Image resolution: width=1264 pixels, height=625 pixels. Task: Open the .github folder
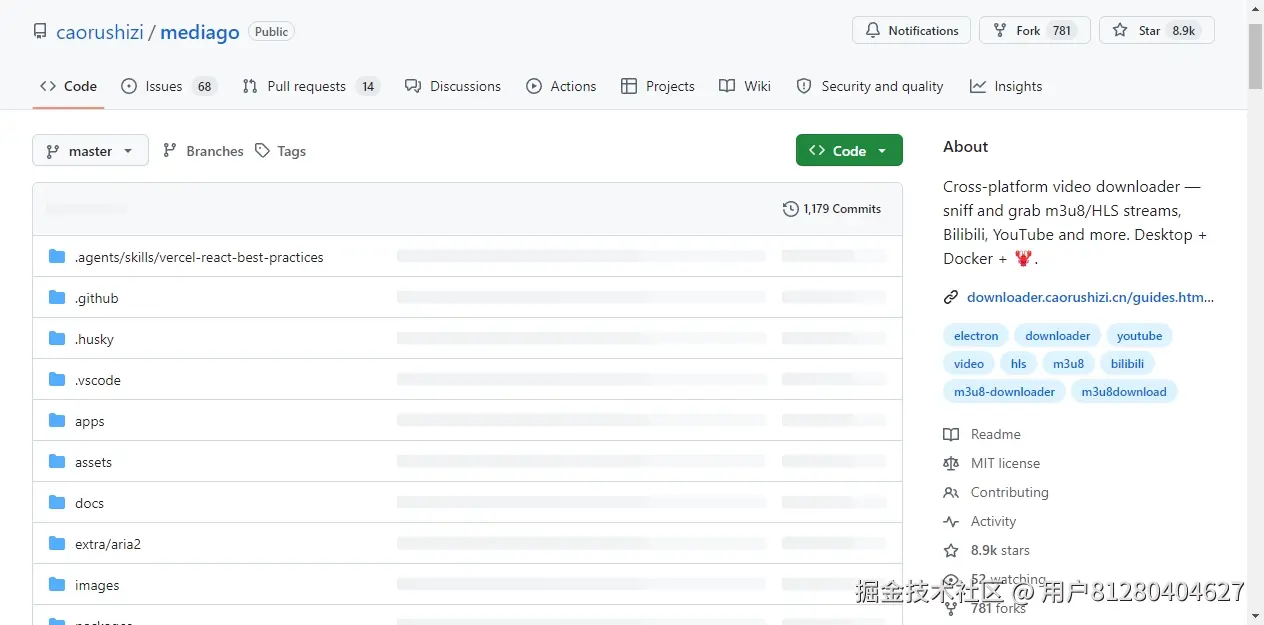click(96, 298)
